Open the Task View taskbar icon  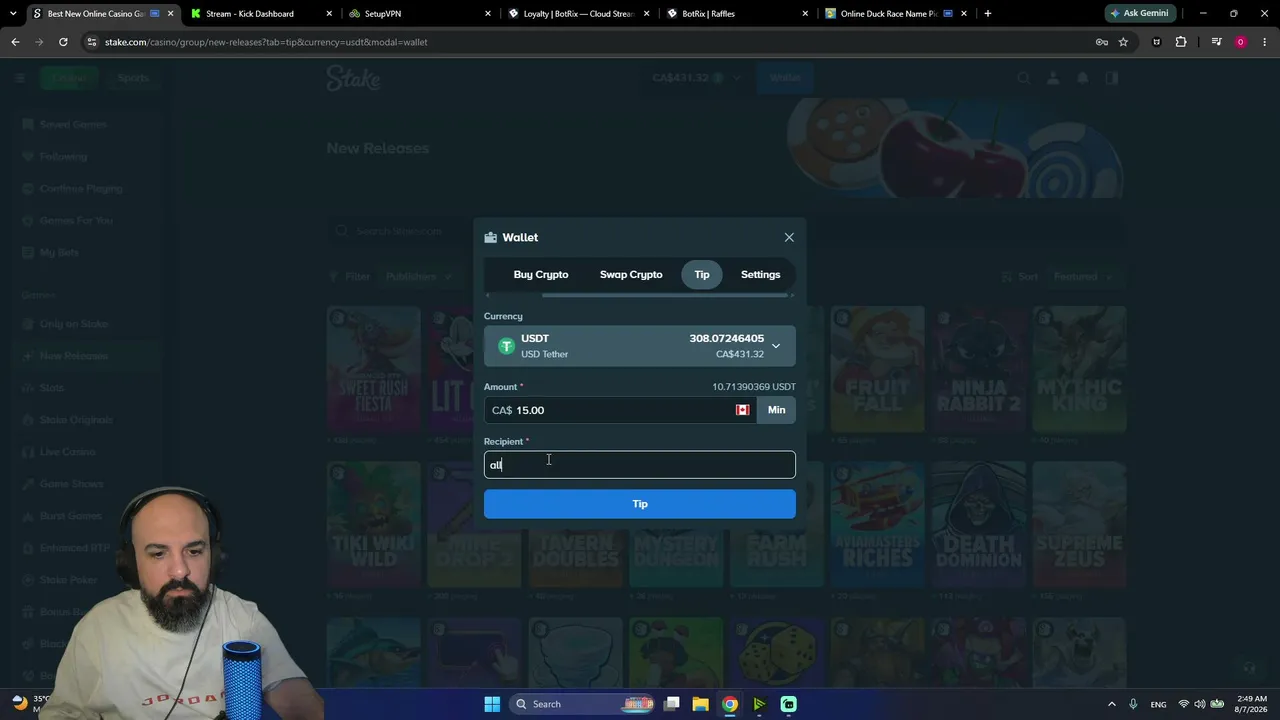(672, 704)
